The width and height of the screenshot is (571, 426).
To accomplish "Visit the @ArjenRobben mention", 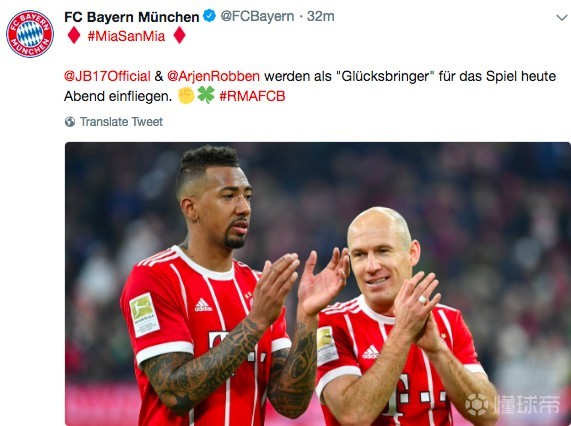I will coord(213,76).
